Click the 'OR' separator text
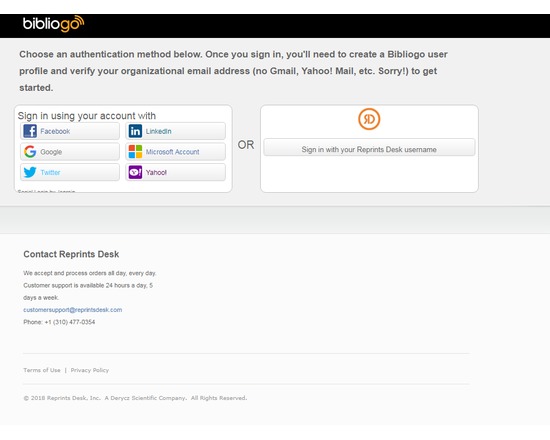Image resolution: width=550 pixels, height=440 pixels. coord(246,145)
